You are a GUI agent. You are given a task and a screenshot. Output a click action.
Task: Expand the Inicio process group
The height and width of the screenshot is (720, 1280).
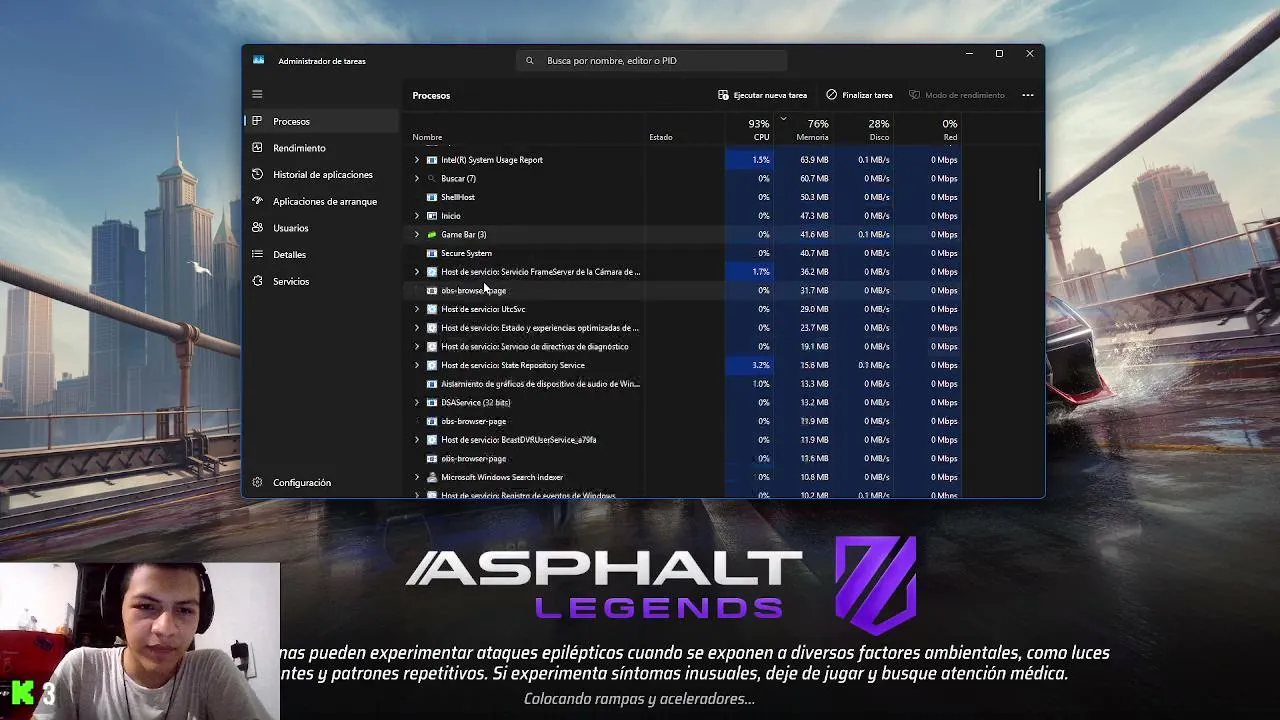417,216
